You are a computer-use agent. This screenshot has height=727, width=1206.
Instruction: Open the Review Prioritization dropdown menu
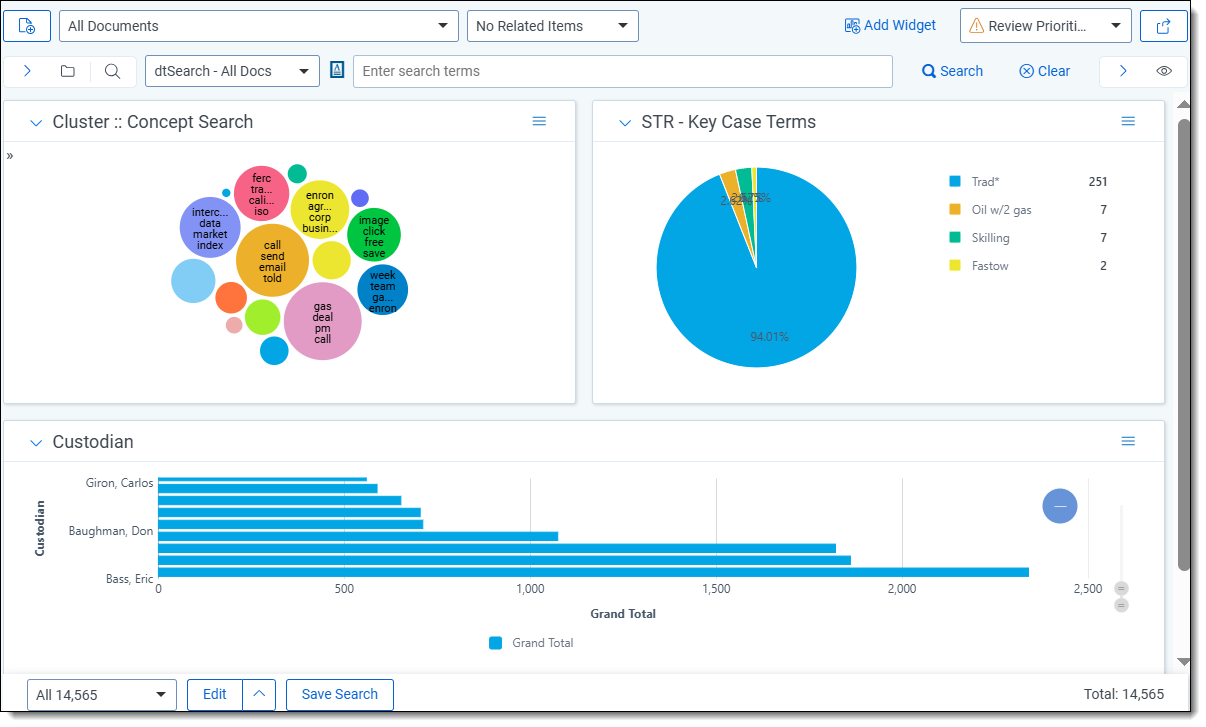[1045, 26]
